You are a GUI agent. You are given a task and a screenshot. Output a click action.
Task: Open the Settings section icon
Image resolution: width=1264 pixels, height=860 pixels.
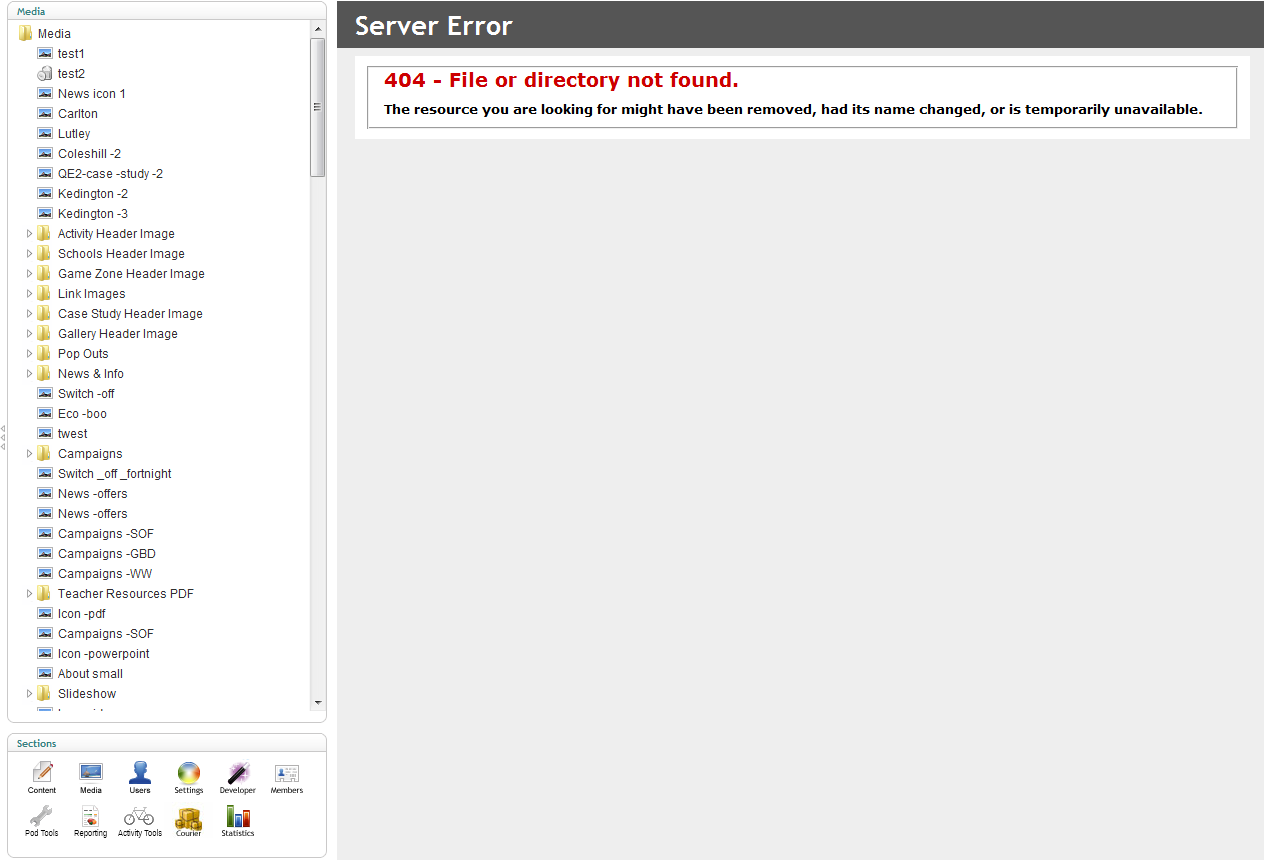[x=189, y=773]
